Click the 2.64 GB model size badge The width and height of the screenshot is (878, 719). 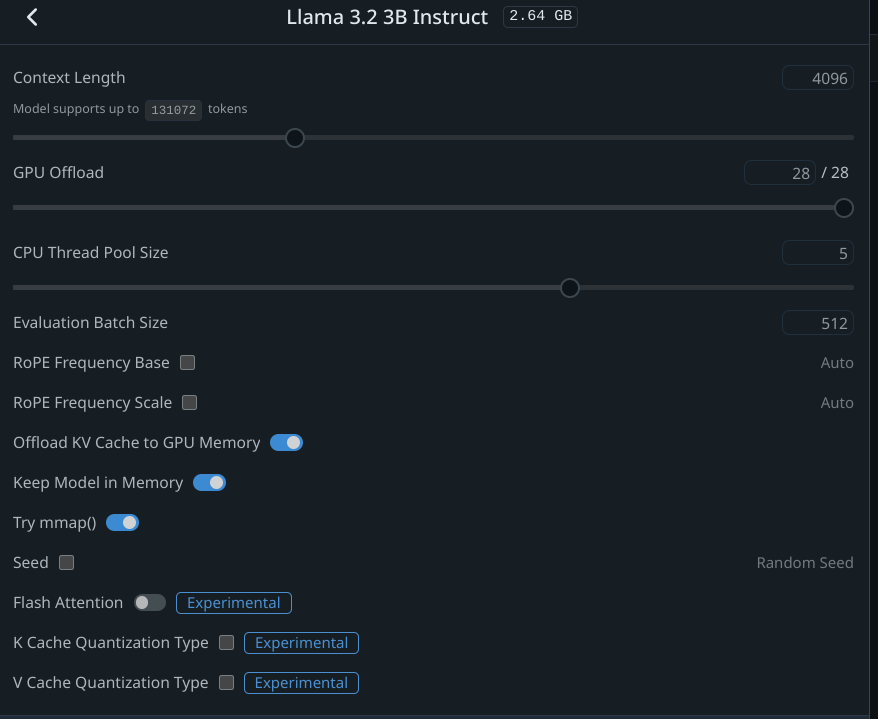coord(540,16)
